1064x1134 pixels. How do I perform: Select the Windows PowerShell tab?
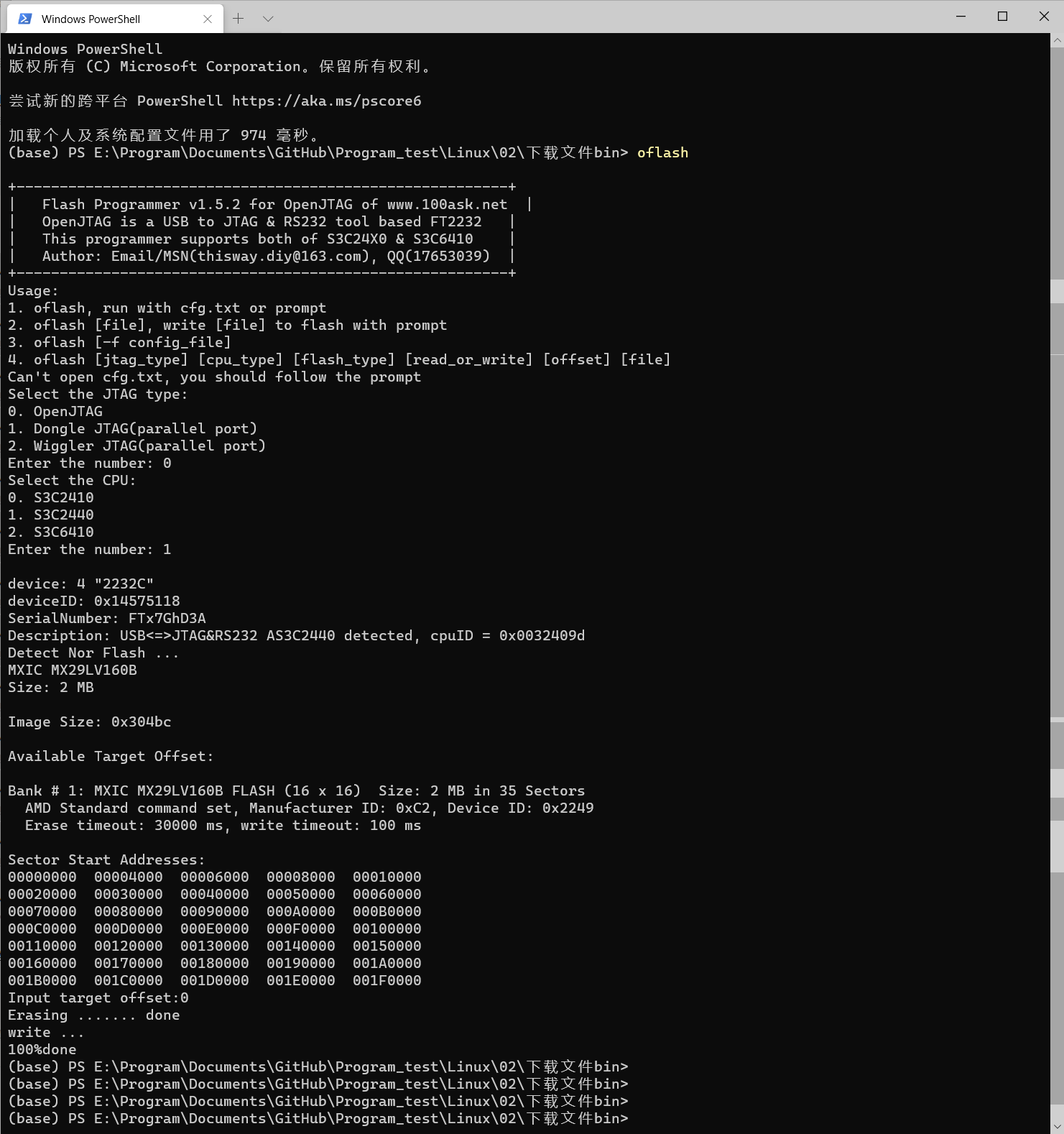[x=115, y=19]
